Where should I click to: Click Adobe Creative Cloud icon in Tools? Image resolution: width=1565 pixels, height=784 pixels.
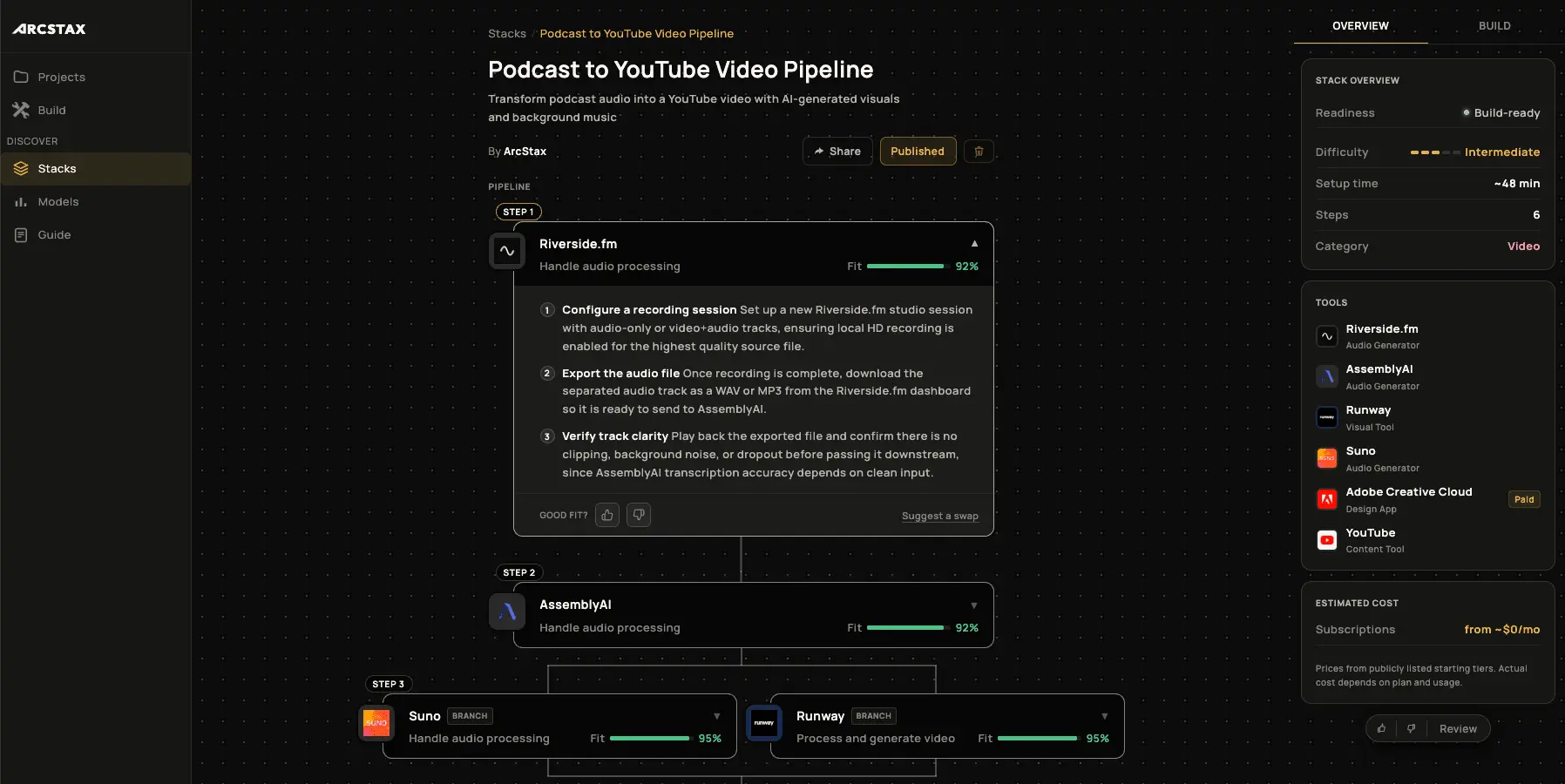point(1327,499)
